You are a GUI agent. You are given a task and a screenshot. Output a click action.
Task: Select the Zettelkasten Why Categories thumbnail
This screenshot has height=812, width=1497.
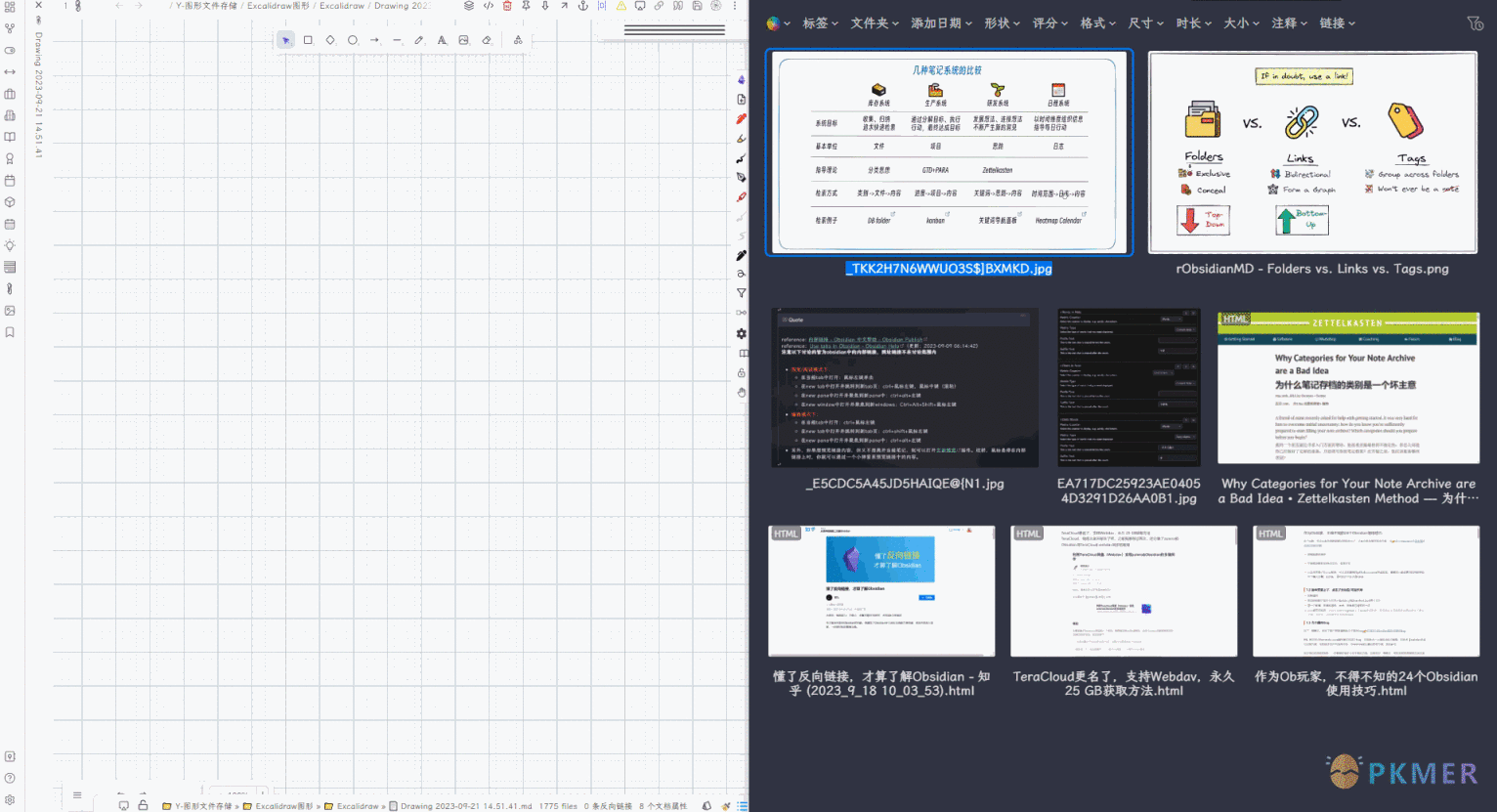(1348, 388)
